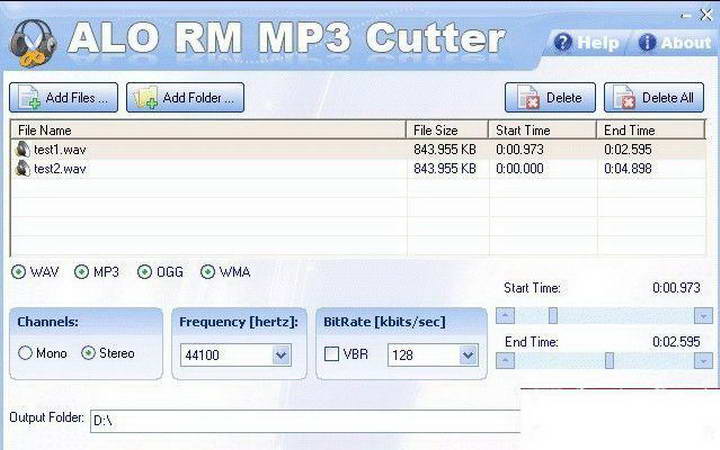Select the test2.wav file row

358,169
